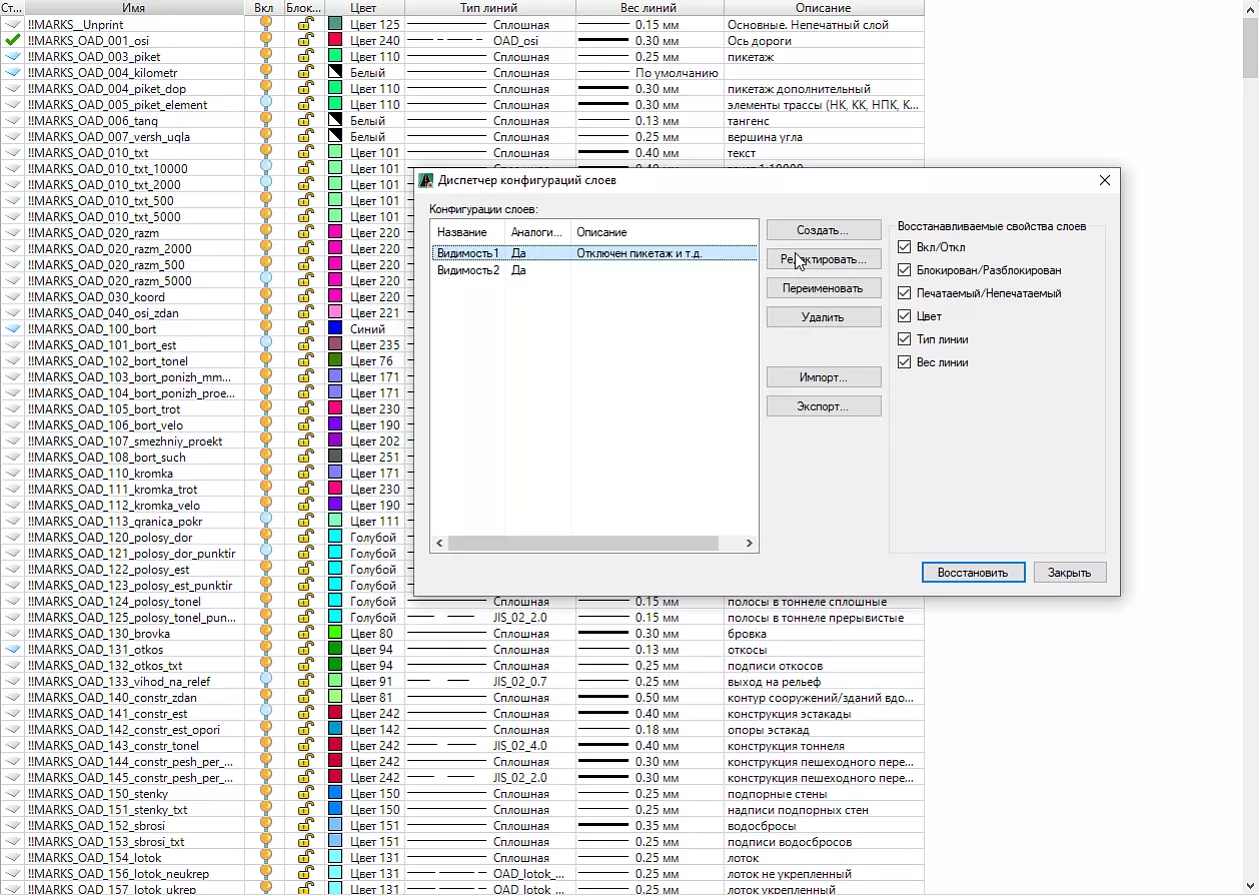Click the Экспорт... button
The height and width of the screenshot is (895, 1259).
click(x=823, y=407)
